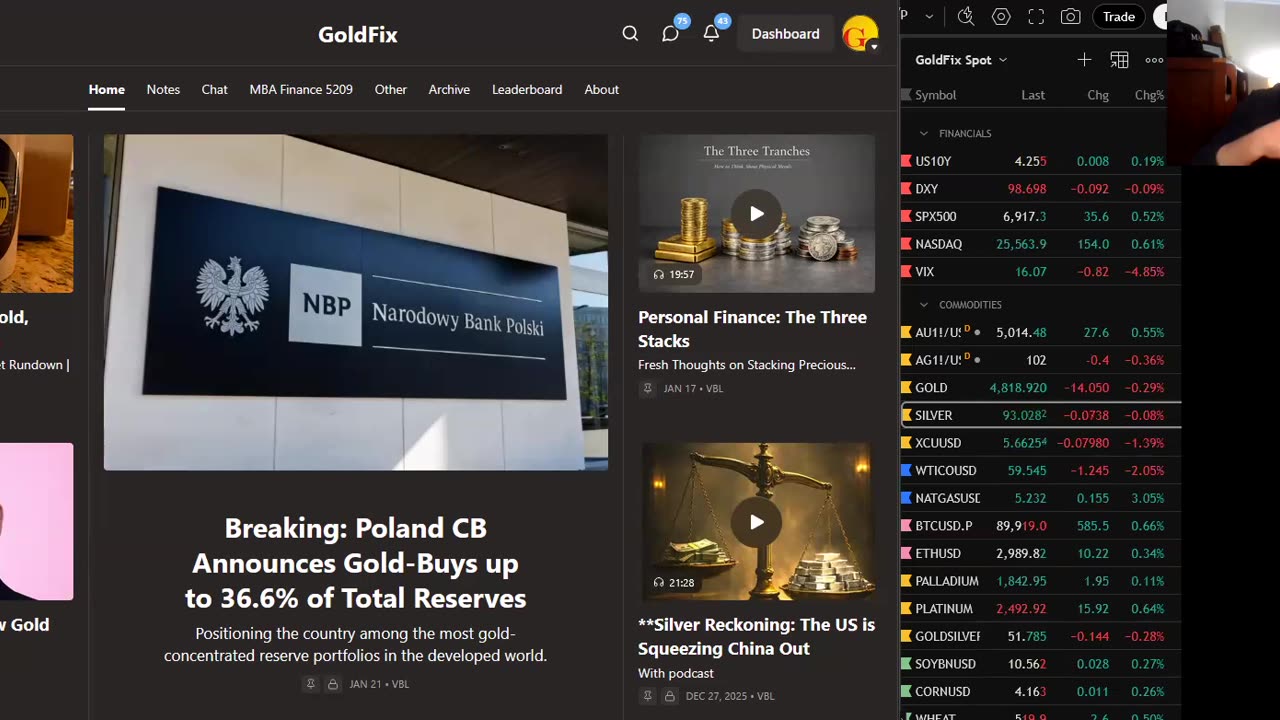Sort watchlist by Last column

point(1033,95)
